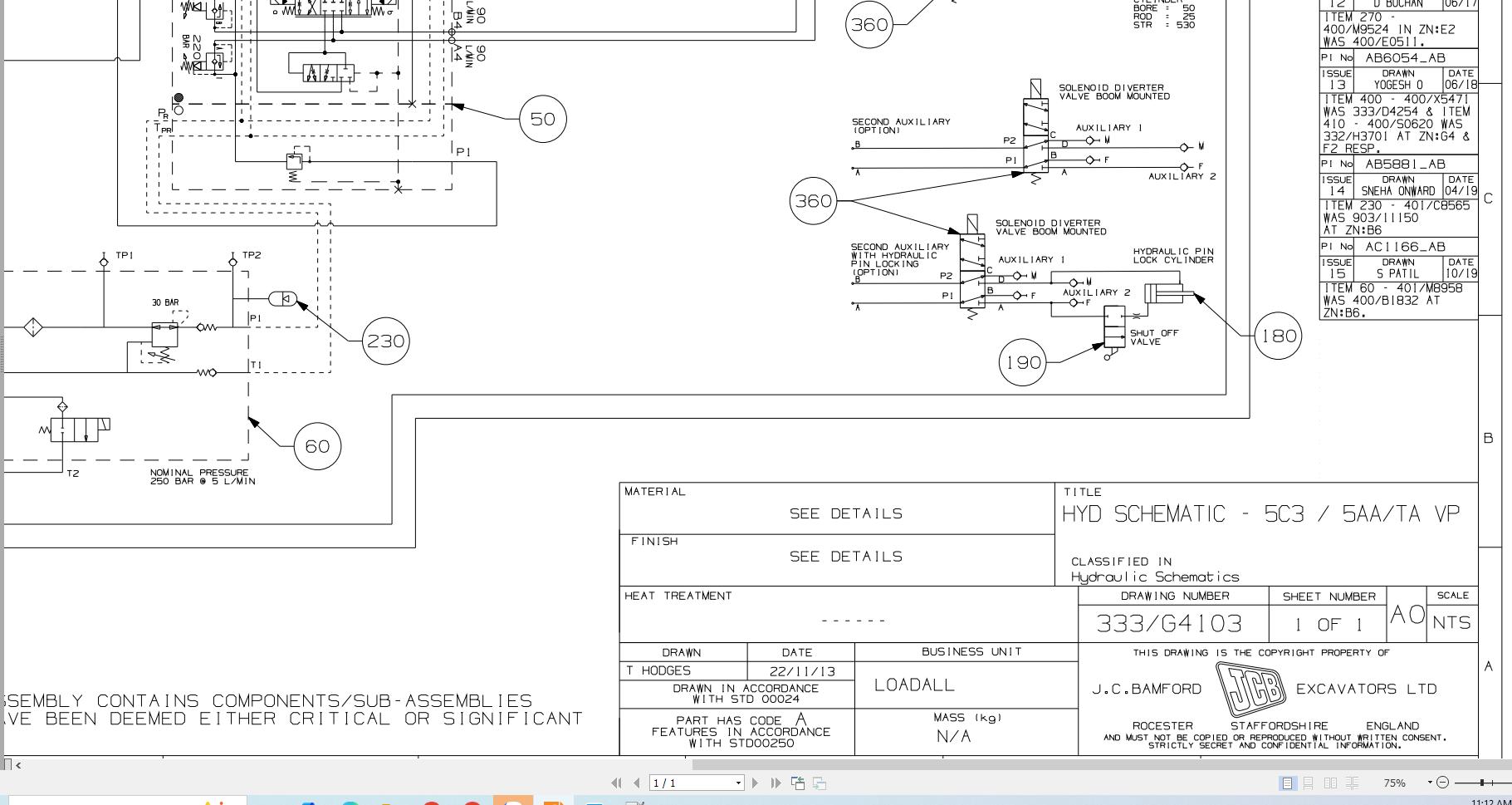Viewport: 1512px width, 805px height.
Task: Click the title HYD SCHEMATIC - 5C3 / 5AA/TA VP
Action: click(1260, 514)
